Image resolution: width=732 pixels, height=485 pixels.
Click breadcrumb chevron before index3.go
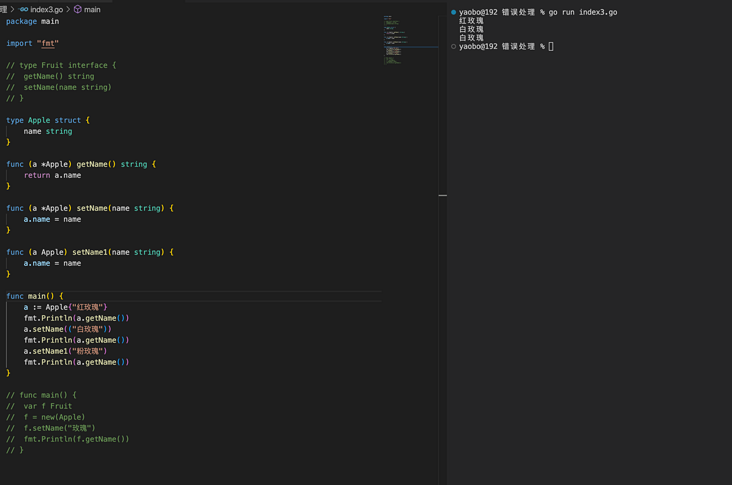pos(12,9)
